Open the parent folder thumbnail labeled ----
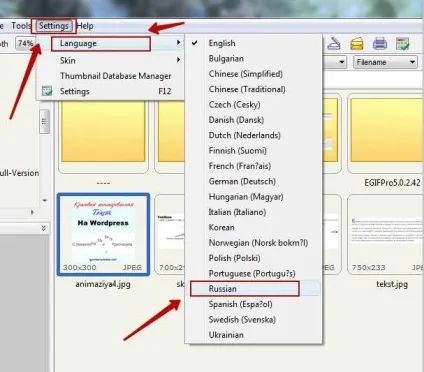The image size is (424, 372). (103, 137)
